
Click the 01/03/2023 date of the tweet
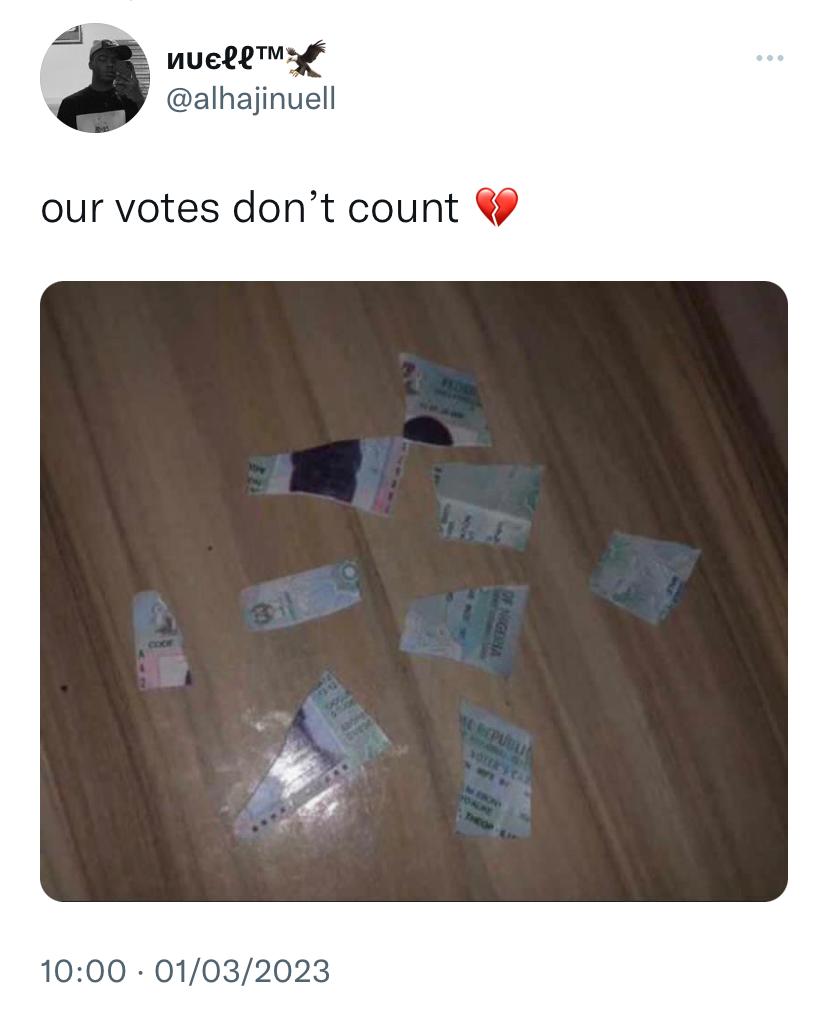[x=242, y=972]
